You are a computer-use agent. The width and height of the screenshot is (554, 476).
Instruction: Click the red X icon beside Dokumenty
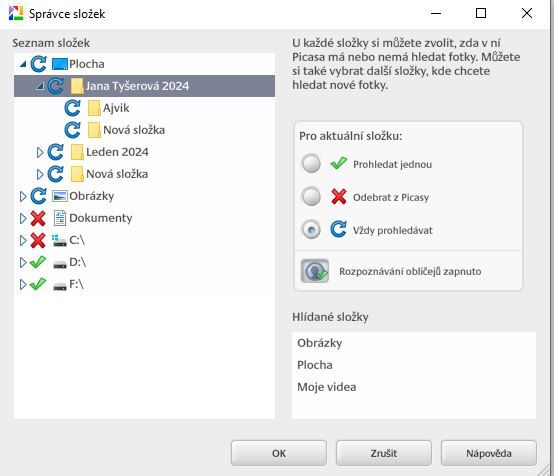pyautogui.click(x=38, y=218)
